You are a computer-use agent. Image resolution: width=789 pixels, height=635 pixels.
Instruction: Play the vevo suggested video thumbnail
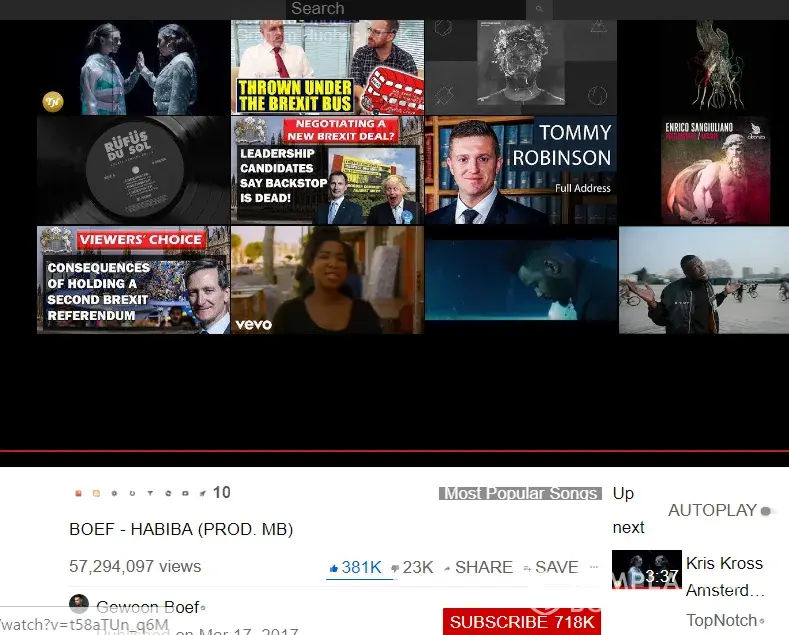click(327, 280)
